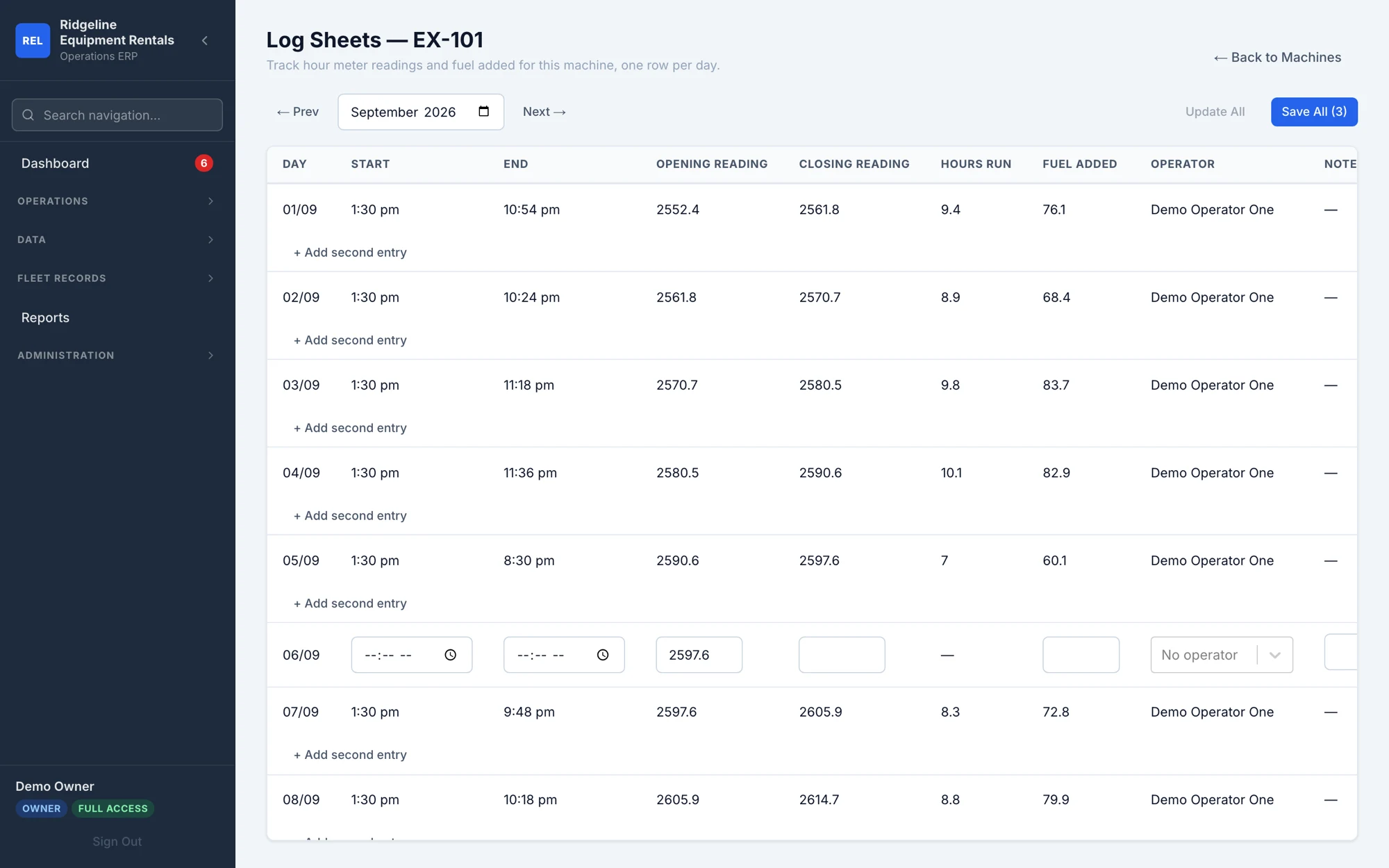Viewport: 1389px width, 868px height.
Task: Add second entry for 02/09
Action: [x=350, y=340]
